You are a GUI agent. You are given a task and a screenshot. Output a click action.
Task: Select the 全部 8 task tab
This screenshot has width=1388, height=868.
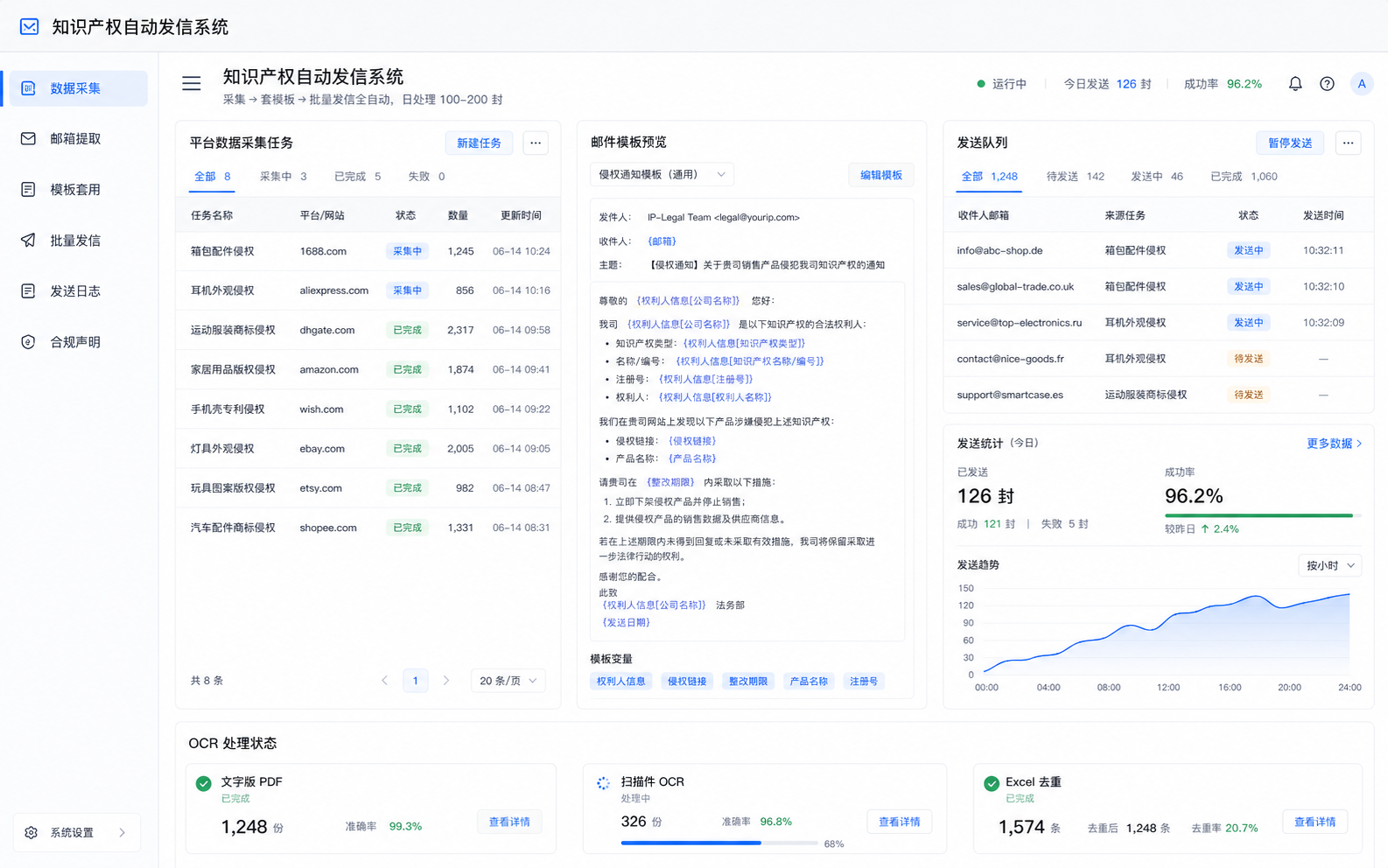click(x=212, y=177)
